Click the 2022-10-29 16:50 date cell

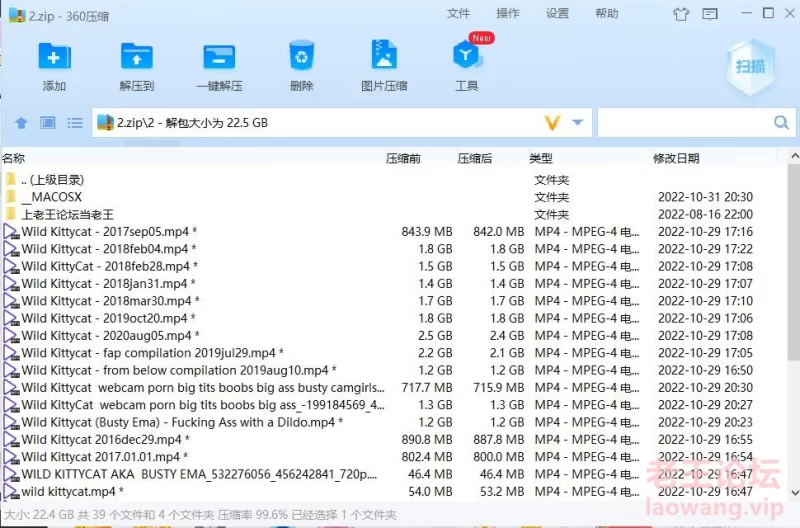tap(706, 370)
